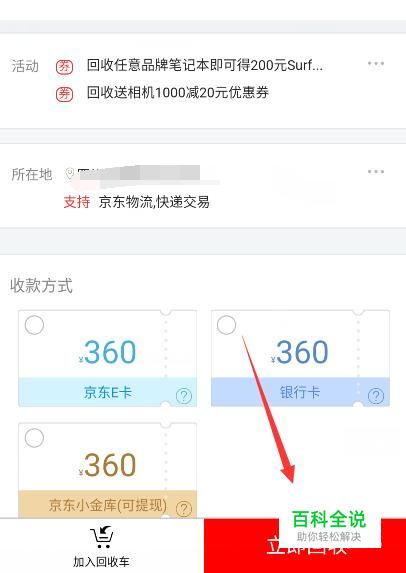Screen dimensions: 406x573
Task: Open help icon on 京东小金库 card
Action: pyautogui.click(x=183, y=508)
